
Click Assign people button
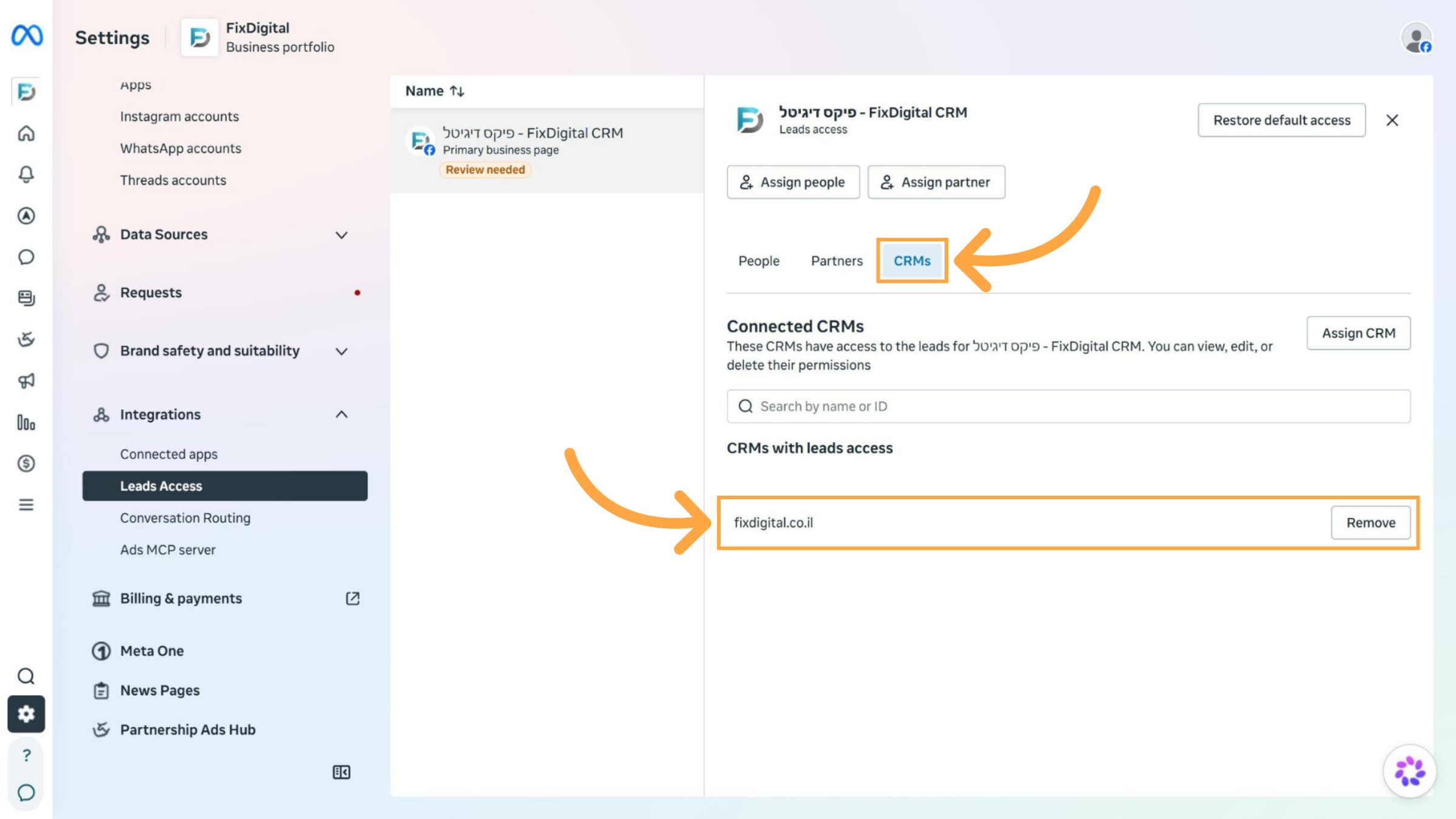[x=793, y=182]
